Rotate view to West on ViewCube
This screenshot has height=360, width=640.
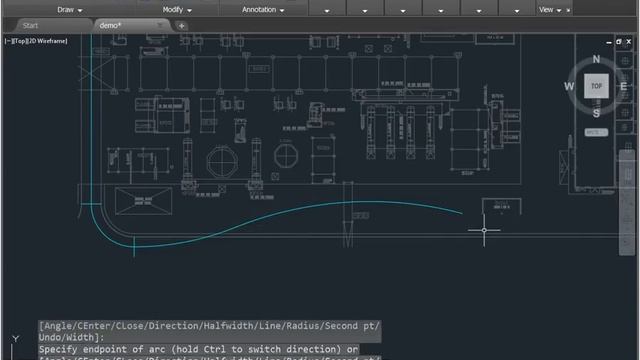click(569, 86)
